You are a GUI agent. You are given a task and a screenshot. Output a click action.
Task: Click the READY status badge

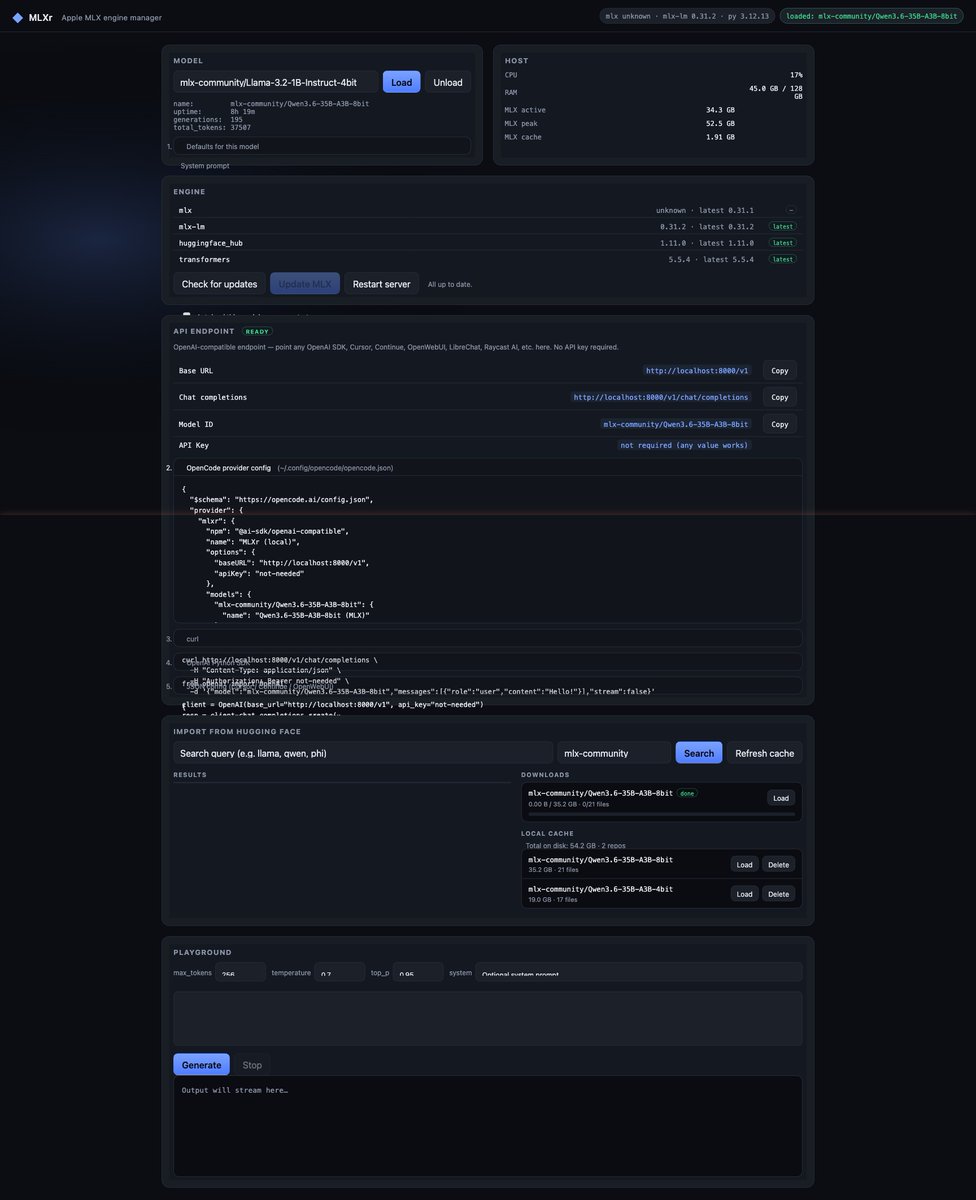pos(257,331)
